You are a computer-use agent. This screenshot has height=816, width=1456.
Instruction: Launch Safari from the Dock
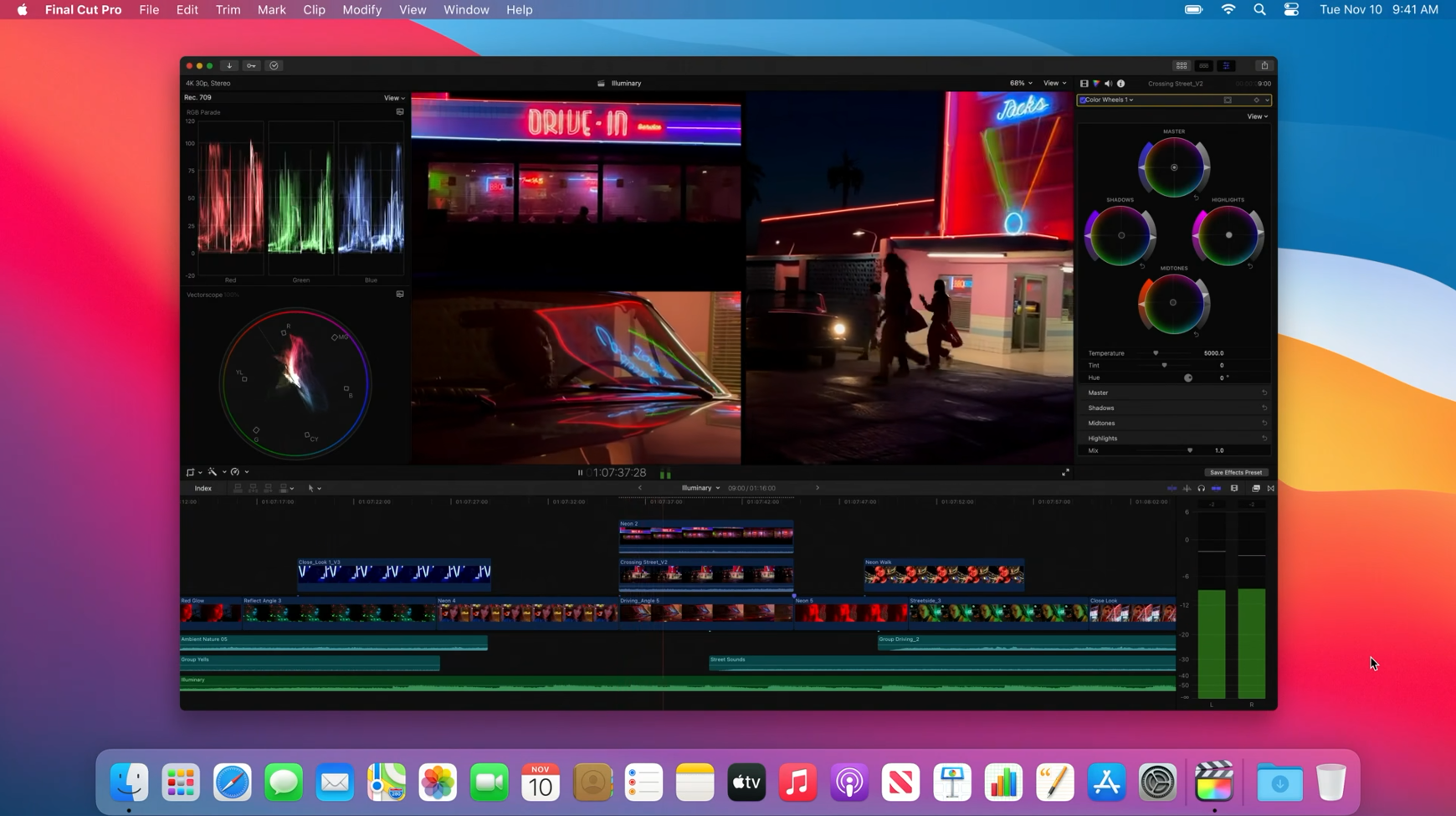(x=232, y=783)
